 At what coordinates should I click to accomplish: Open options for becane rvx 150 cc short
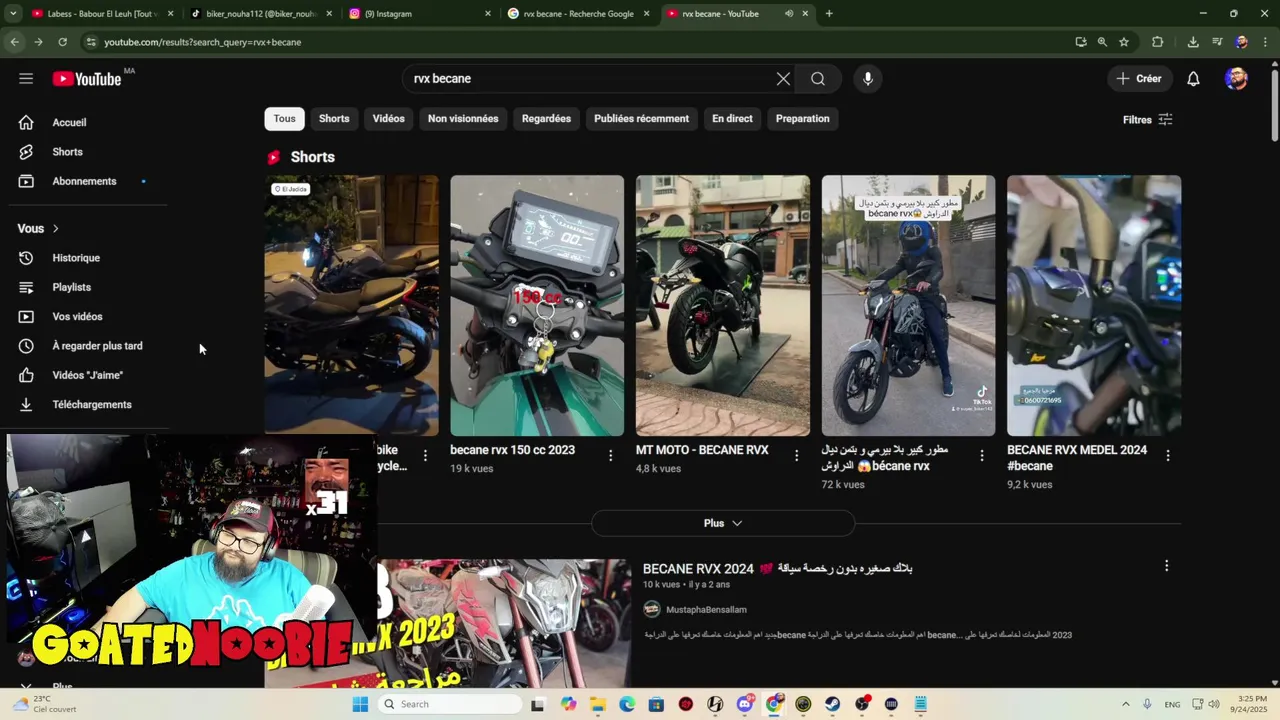tap(611, 455)
